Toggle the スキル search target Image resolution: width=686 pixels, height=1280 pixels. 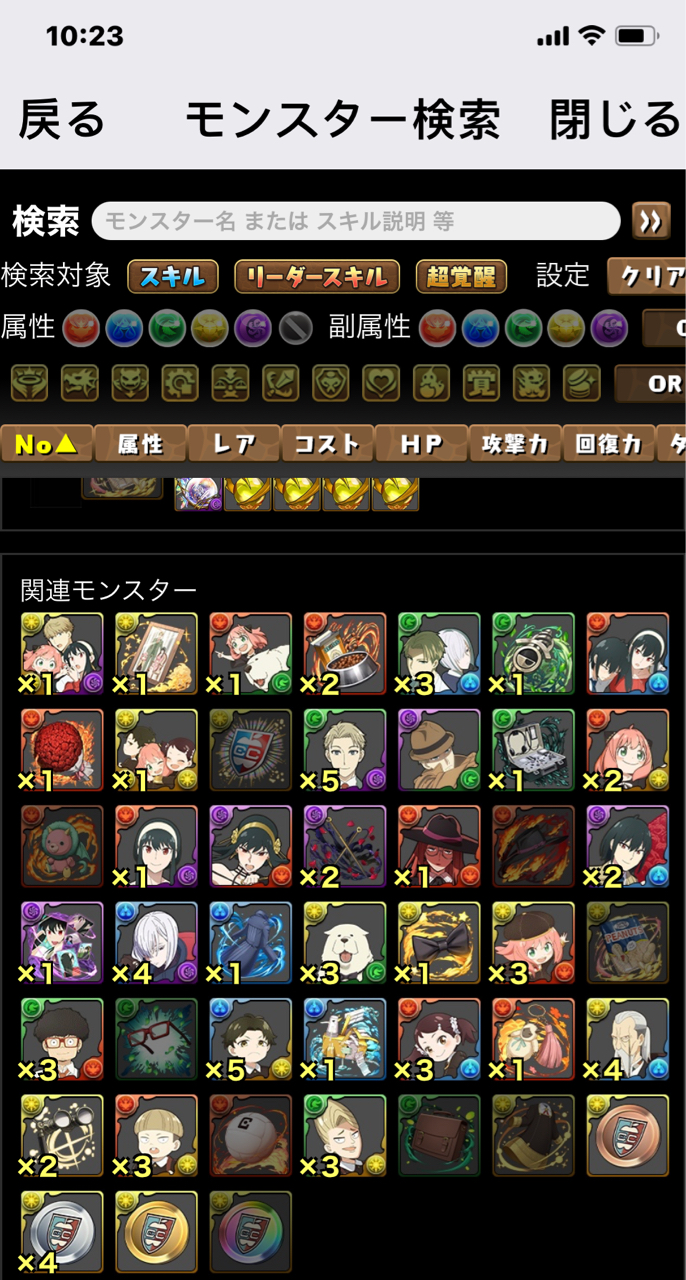click(x=173, y=276)
